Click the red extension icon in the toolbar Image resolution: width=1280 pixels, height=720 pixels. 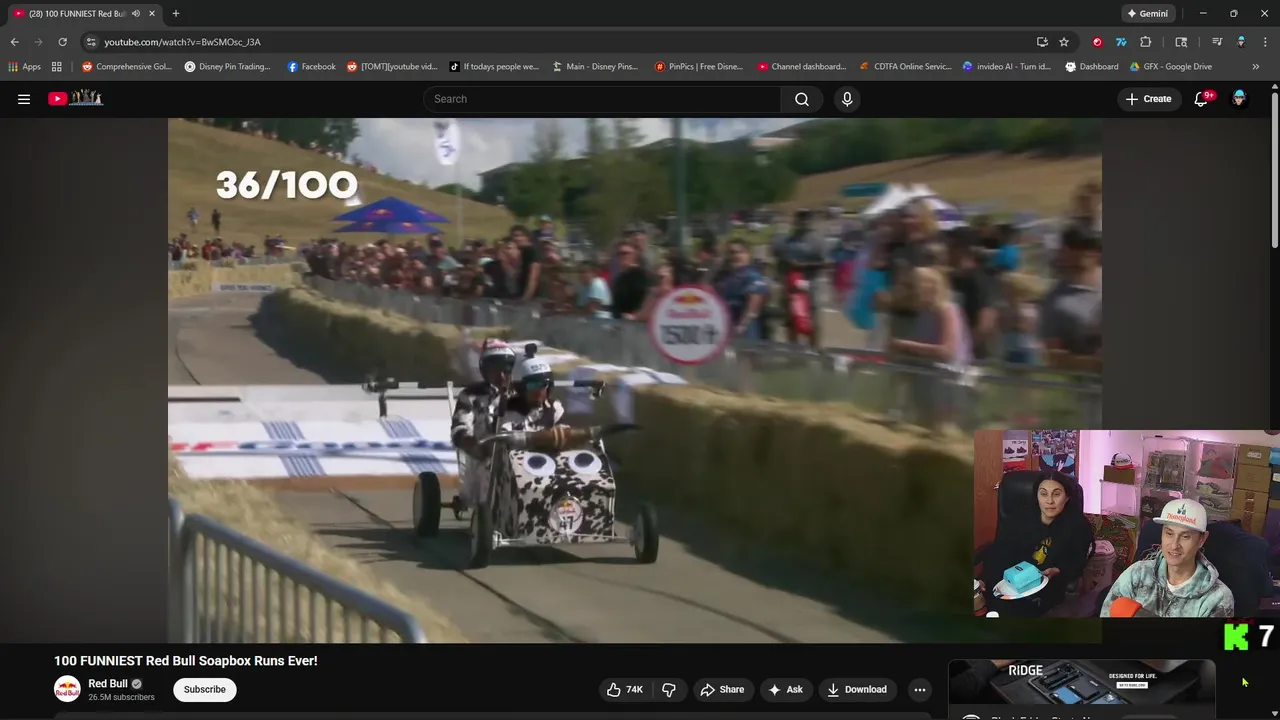tap(1097, 42)
